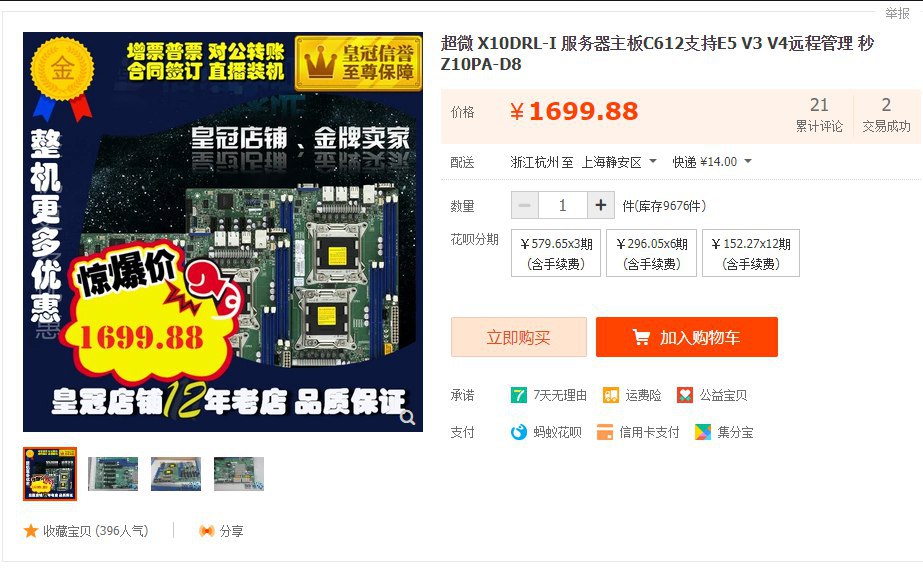Select the ¥579.65x3期 installment option
The height and width of the screenshot is (571, 923).
[556, 253]
